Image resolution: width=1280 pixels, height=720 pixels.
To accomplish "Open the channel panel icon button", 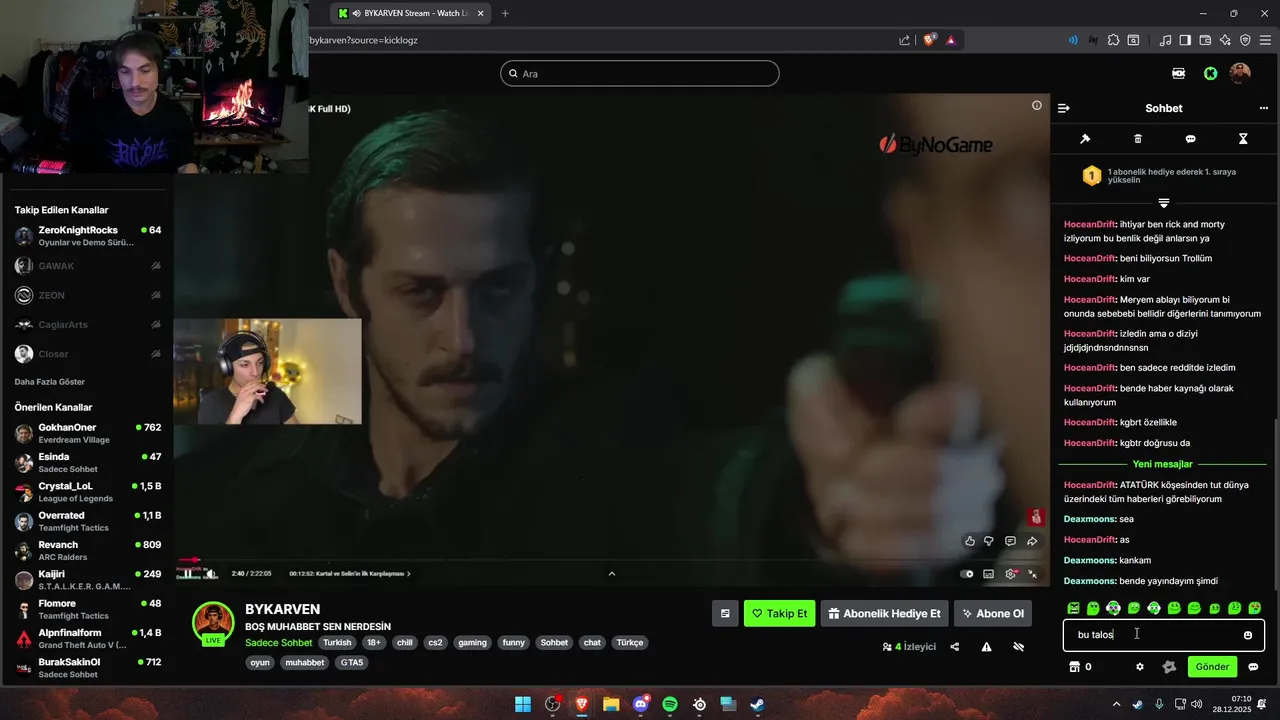I will [x=725, y=613].
